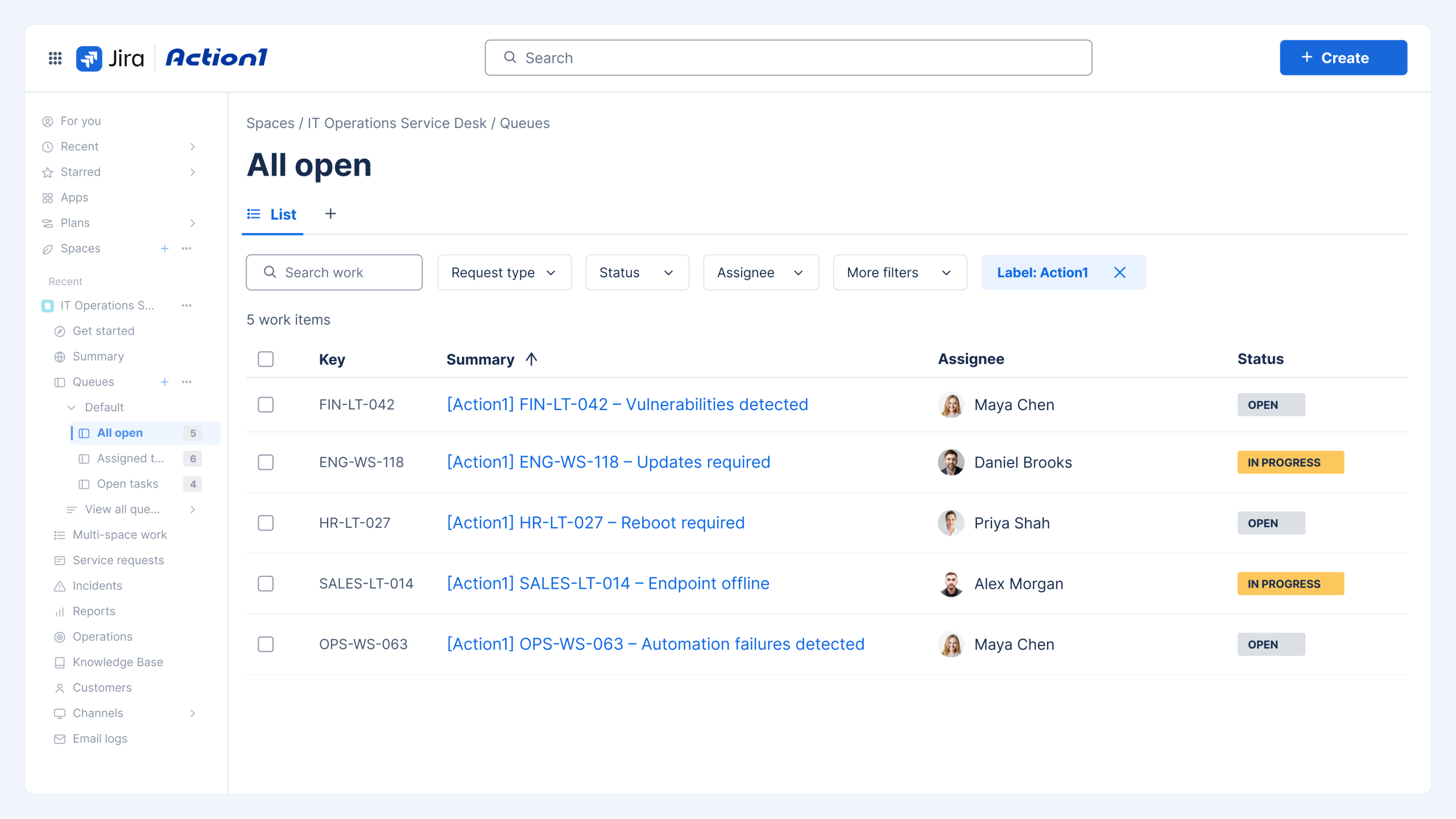1456x819 pixels.
Task: Click OPEN status of HR-LT-027
Action: click(x=1271, y=523)
